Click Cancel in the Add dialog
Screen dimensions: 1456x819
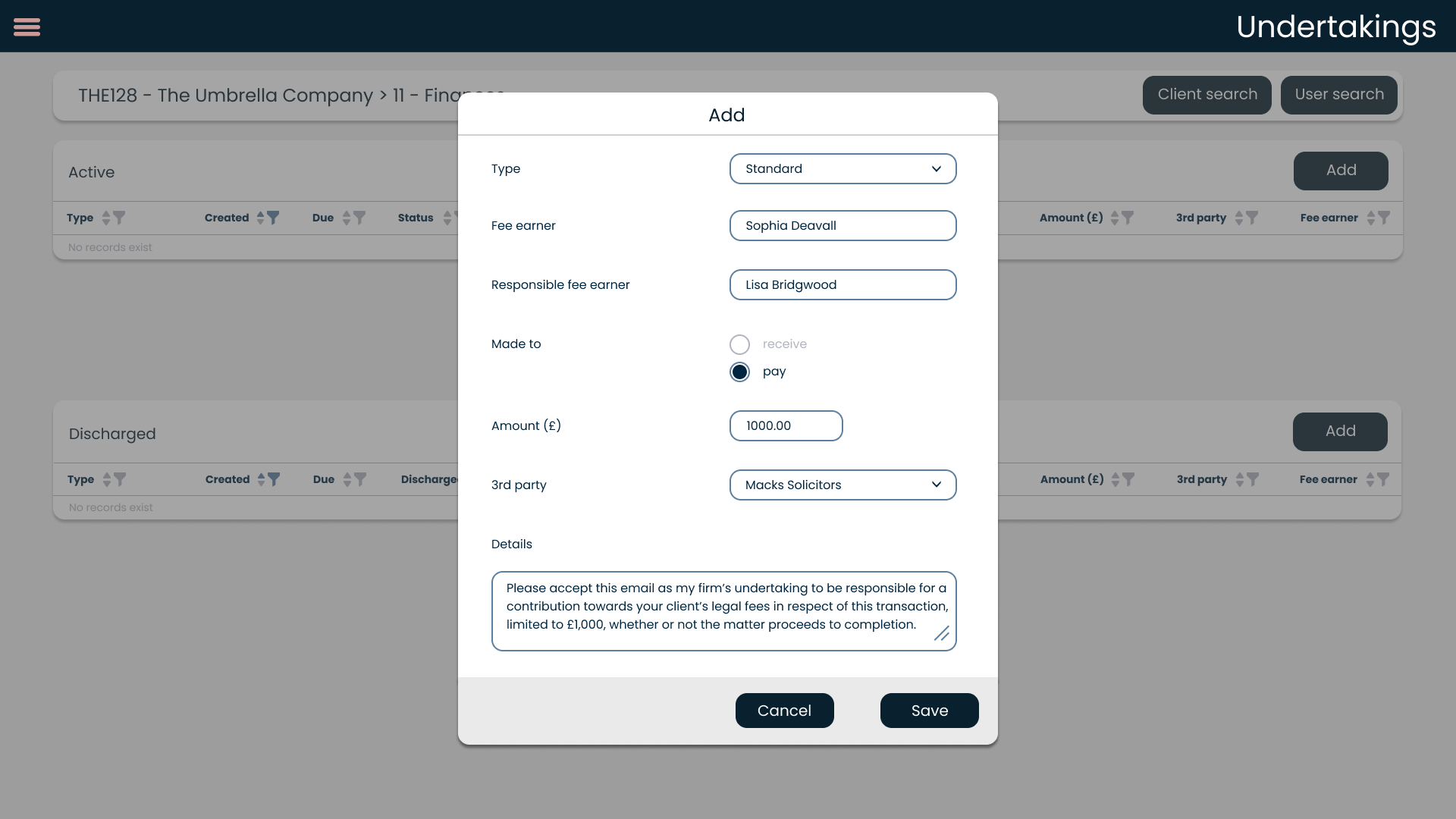784,711
